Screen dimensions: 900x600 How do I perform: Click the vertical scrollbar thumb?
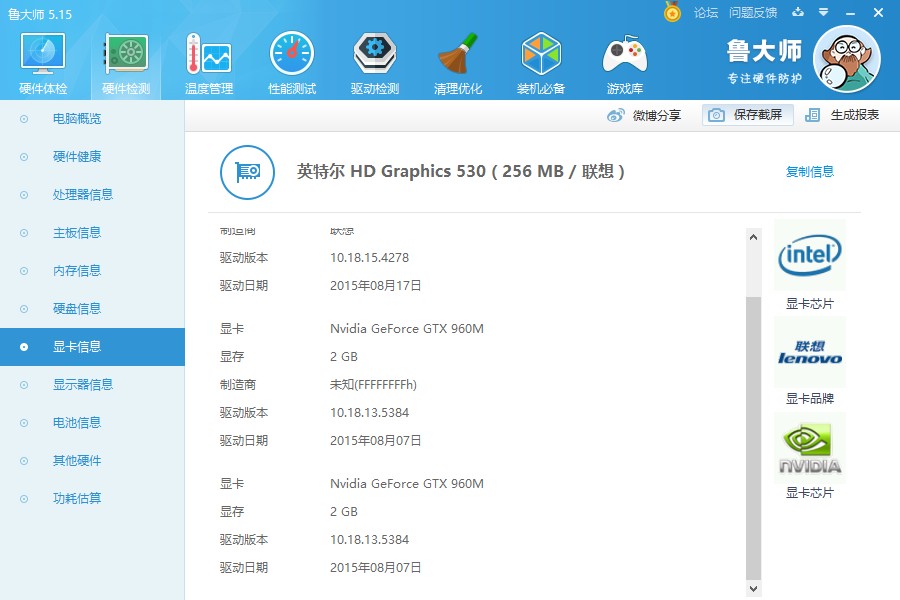tap(754, 438)
